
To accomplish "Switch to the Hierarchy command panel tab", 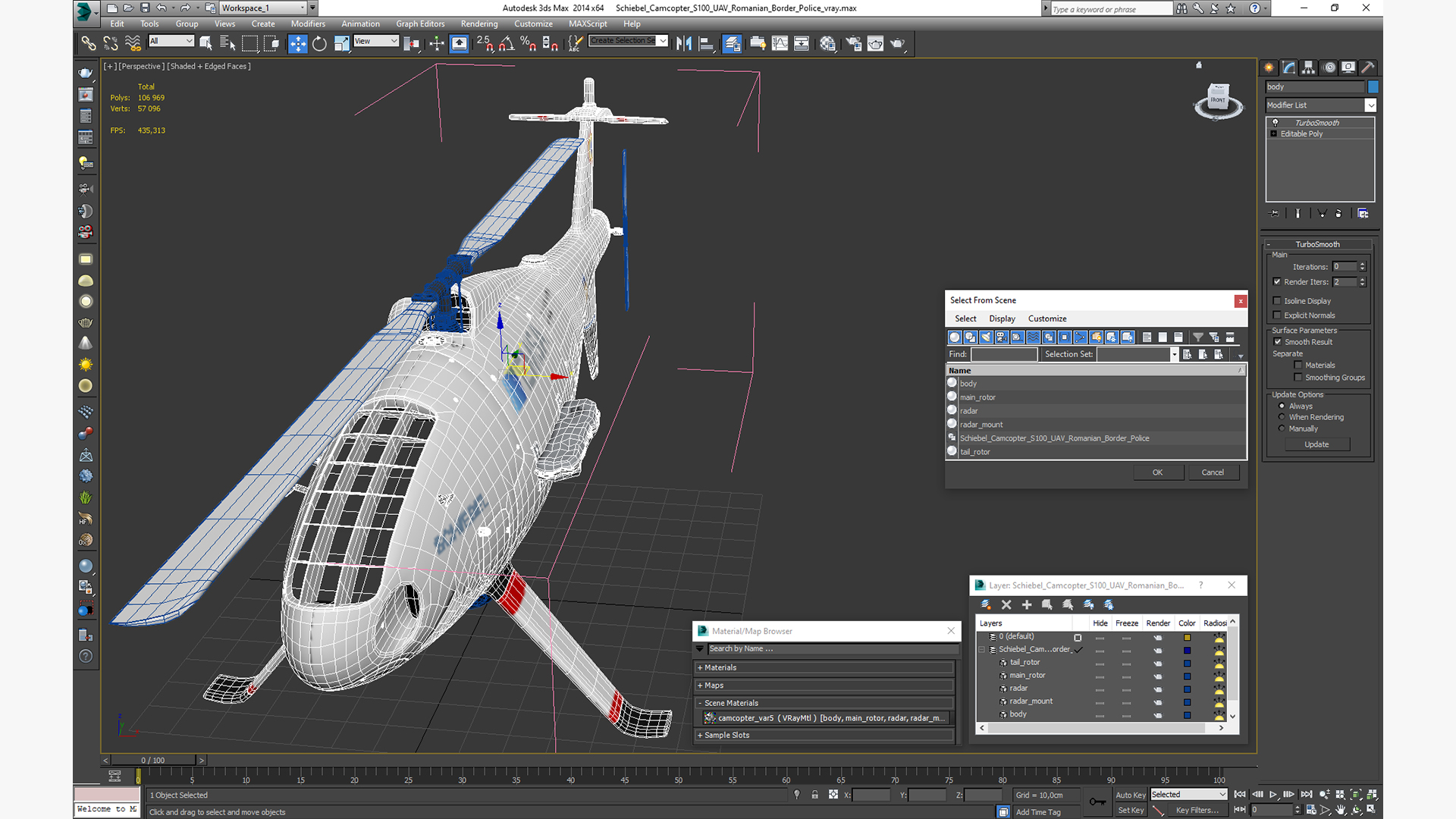I will tap(1308, 67).
